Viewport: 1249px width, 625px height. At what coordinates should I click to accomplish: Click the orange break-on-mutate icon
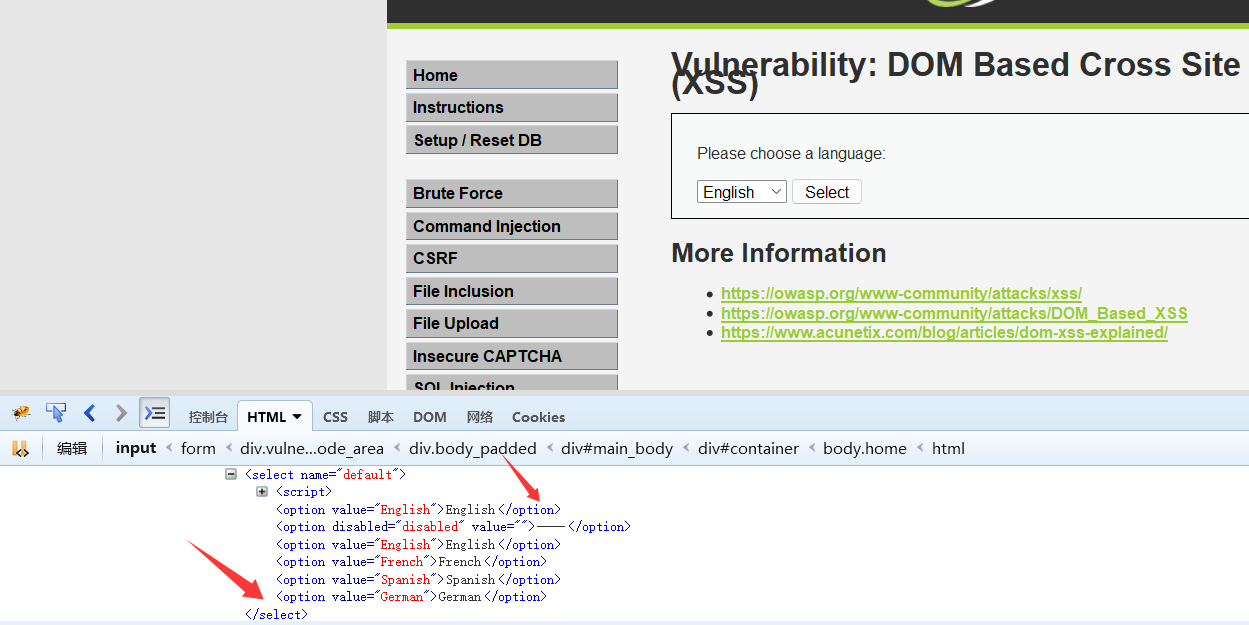coord(20,448)
